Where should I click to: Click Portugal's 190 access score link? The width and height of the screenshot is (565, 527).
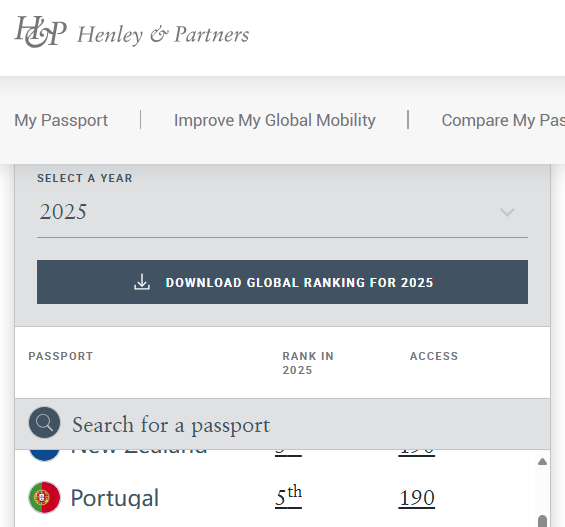(x=417, y=498)
